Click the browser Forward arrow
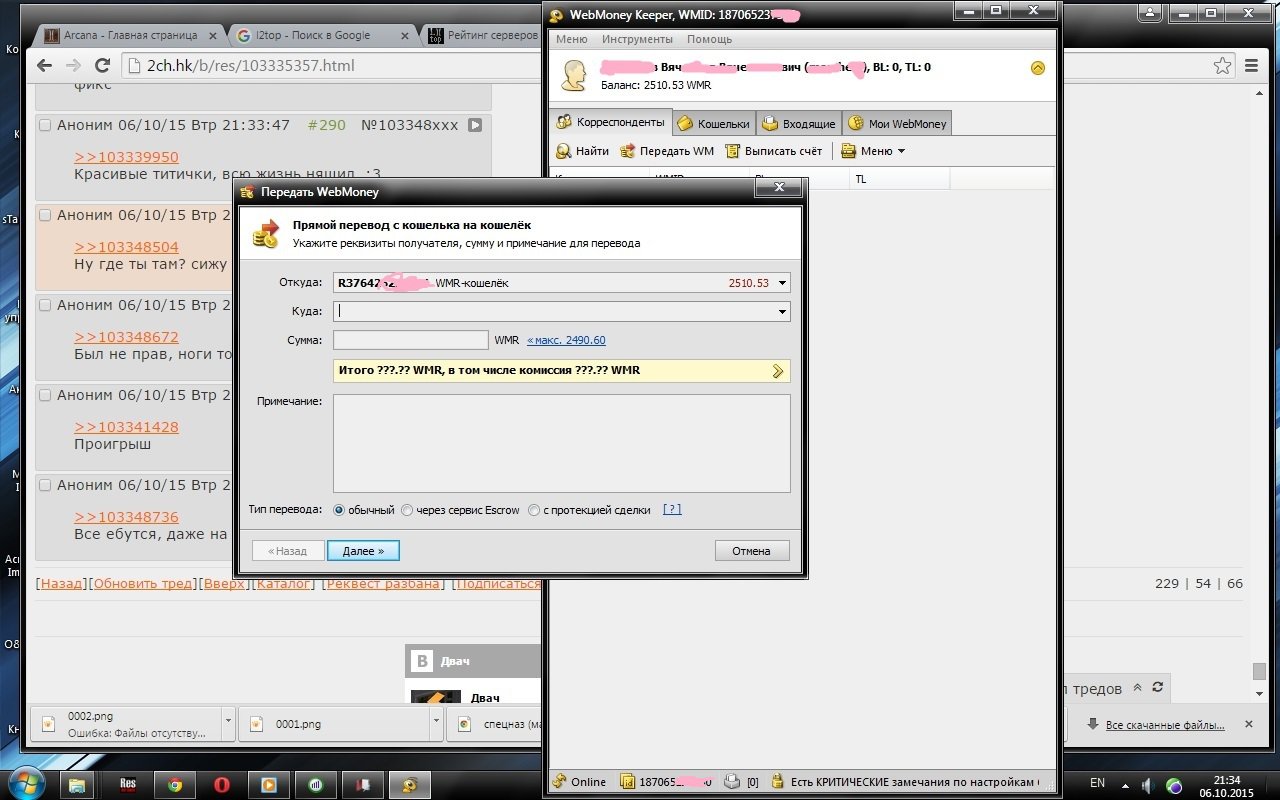 [x=73, y=66]
